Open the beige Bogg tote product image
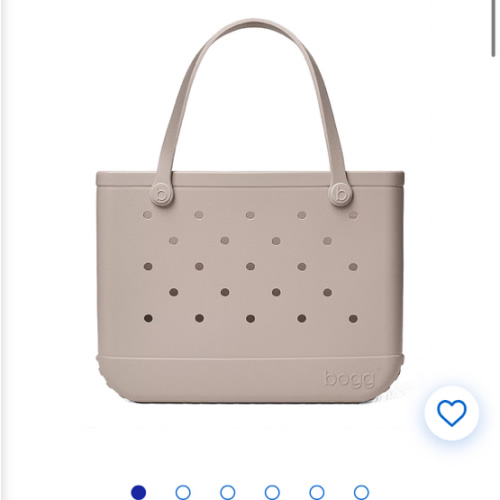The width and height of the screenshot is (500, 500). coord(250,211)
